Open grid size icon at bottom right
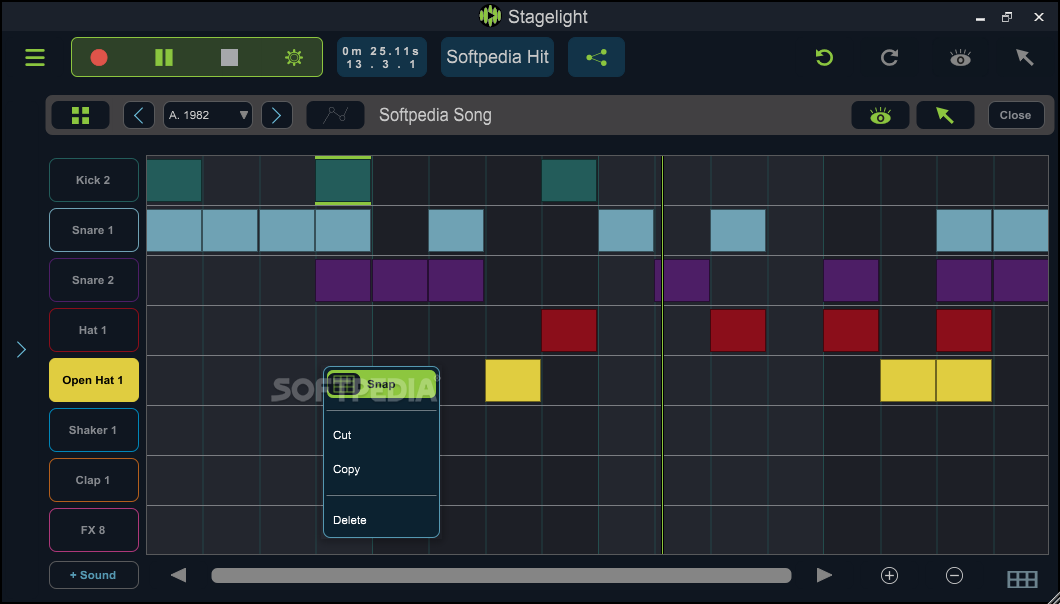The height and width of the screenshot is (604, 1060). 1022,579
